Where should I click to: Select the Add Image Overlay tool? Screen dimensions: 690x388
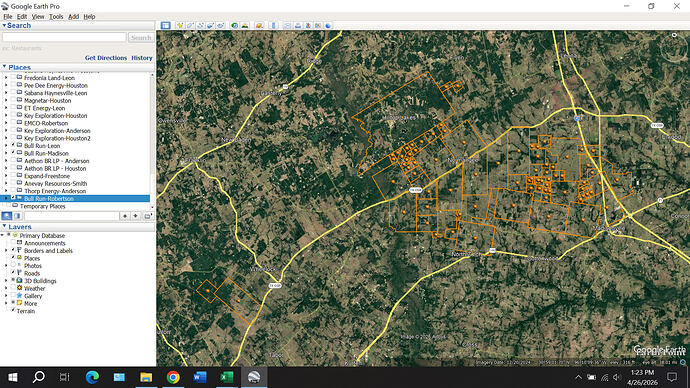pyautogui.click(x=210, y=26)
